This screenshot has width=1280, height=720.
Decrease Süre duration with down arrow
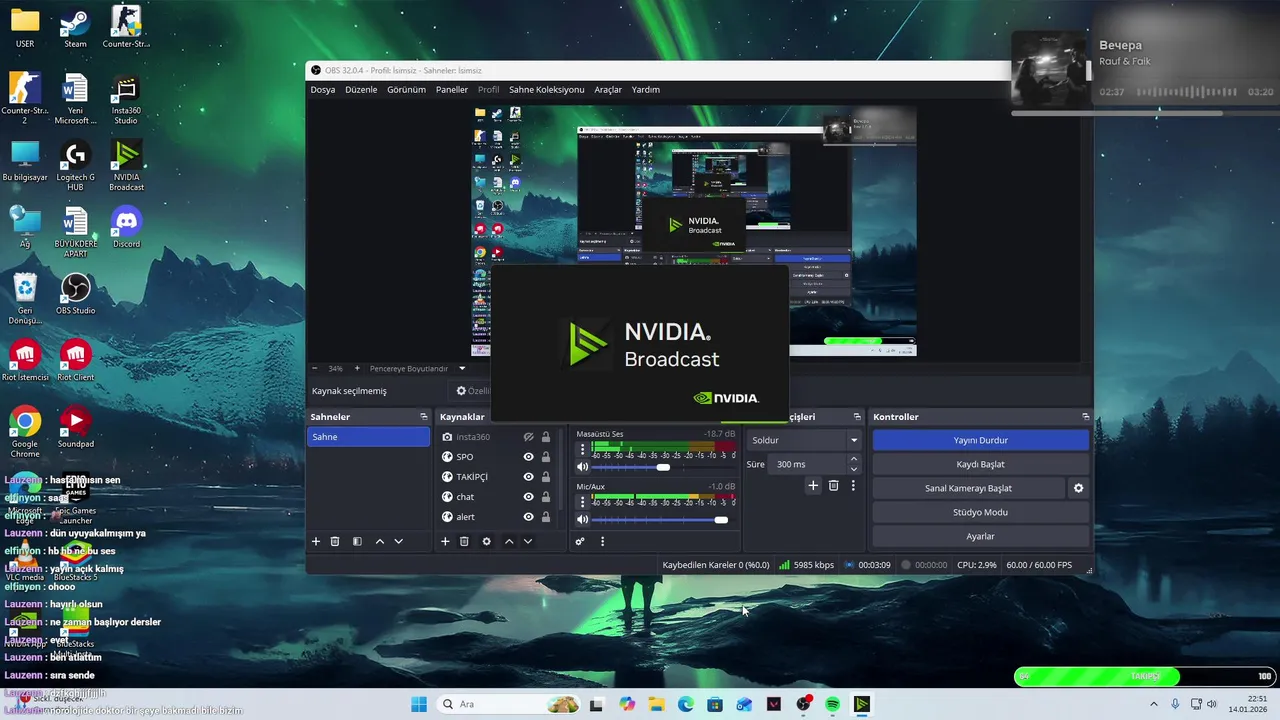coord(853,469)
